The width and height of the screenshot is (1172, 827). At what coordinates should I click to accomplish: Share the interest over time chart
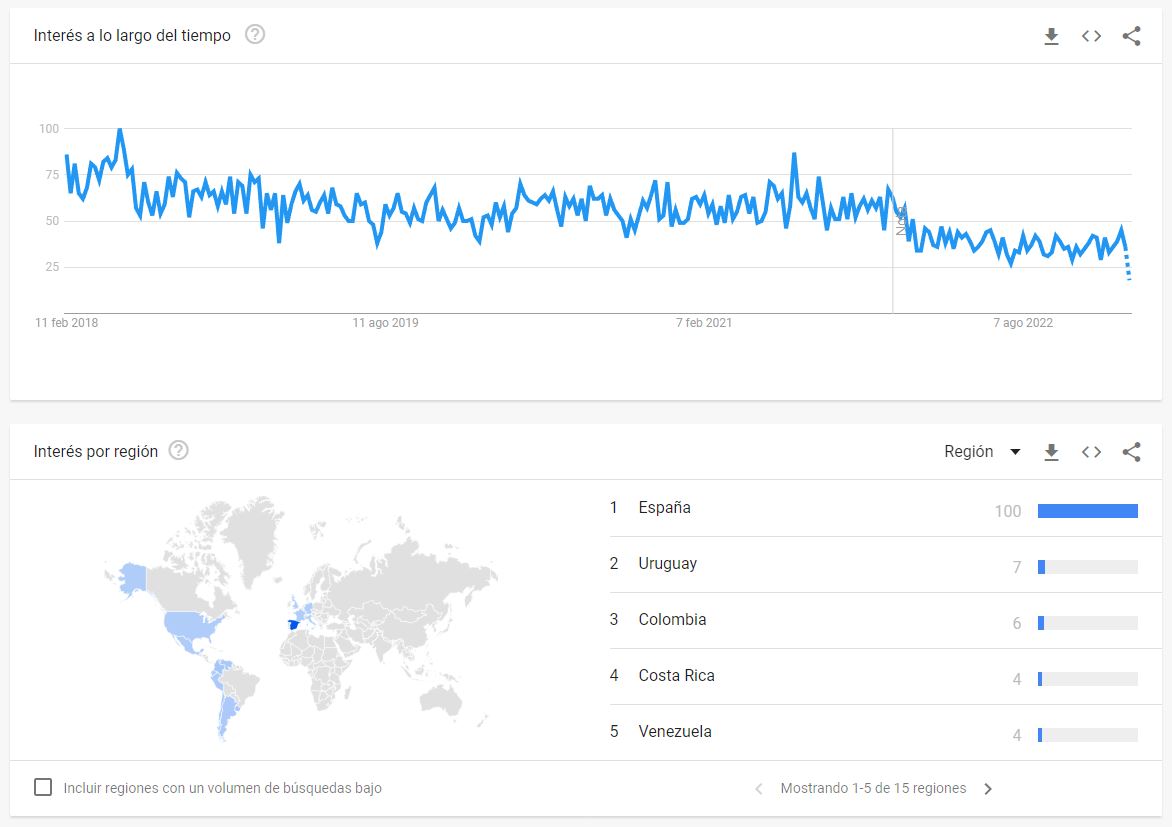(1131, 36)
